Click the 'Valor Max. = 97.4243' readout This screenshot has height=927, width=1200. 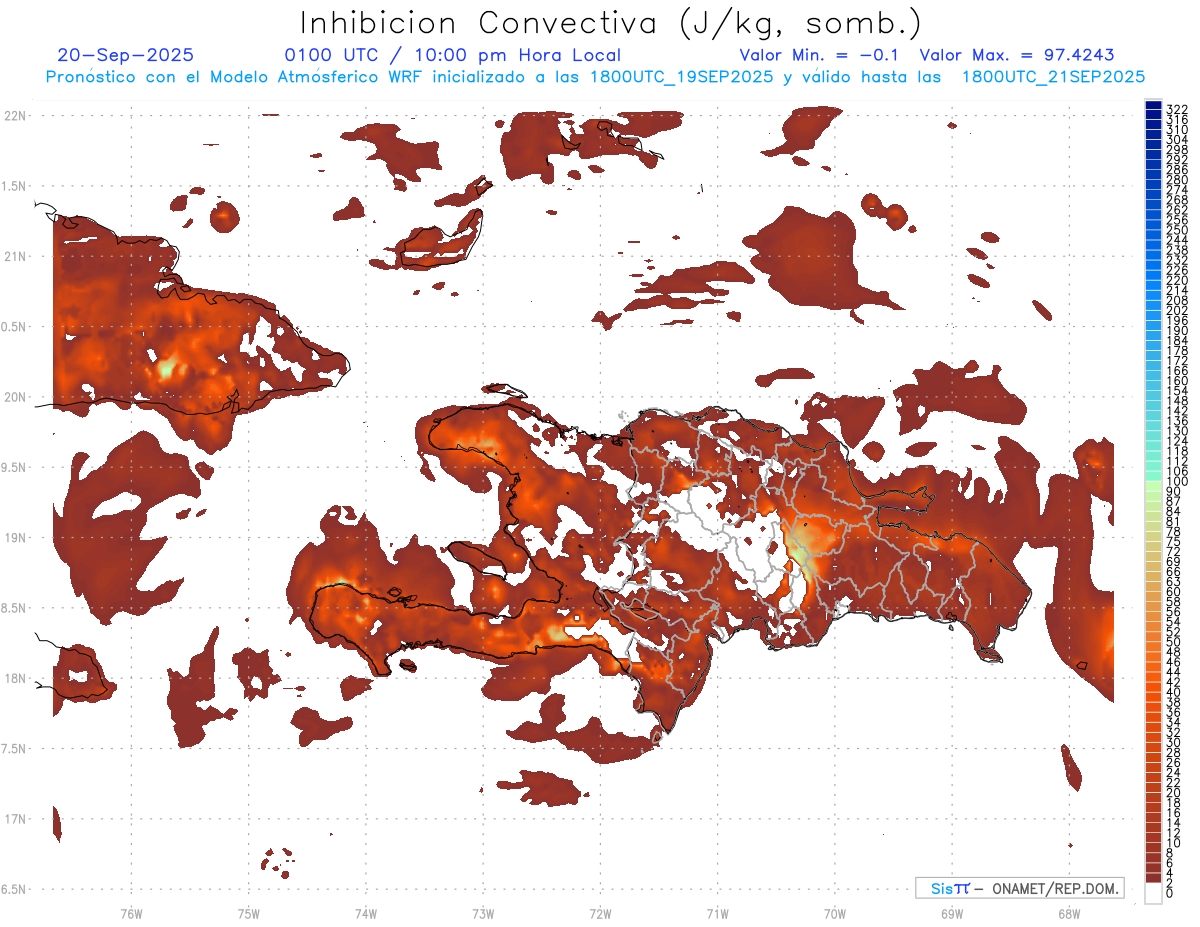[1017, 55]
